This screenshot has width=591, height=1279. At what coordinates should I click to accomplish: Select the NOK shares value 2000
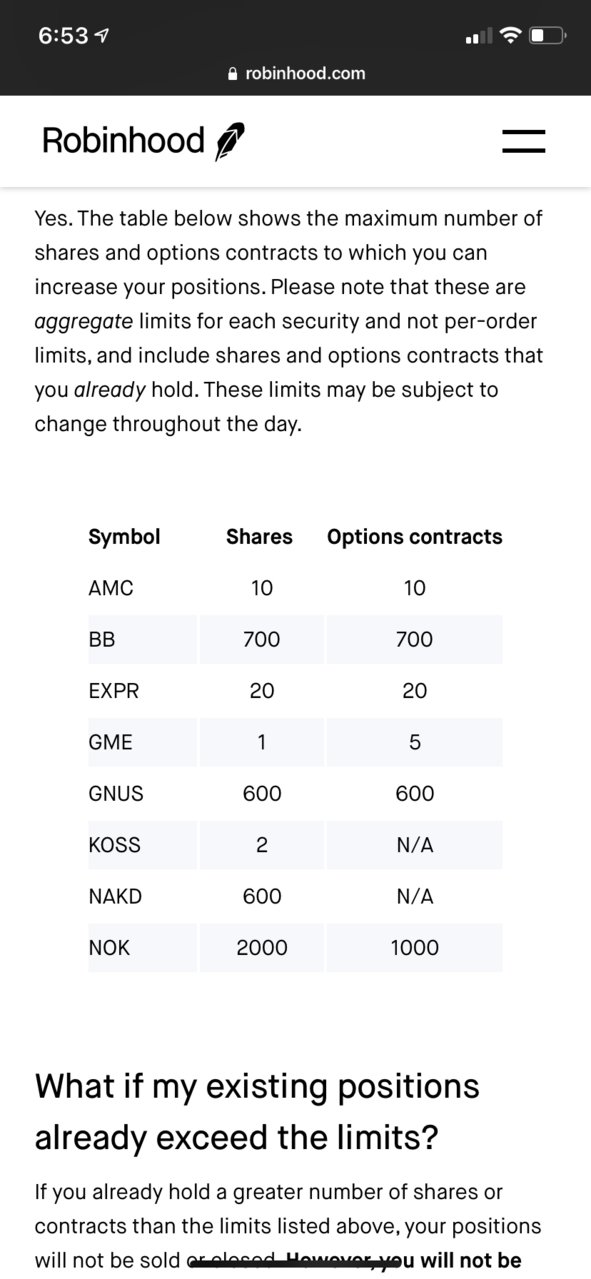pos(262,947)
